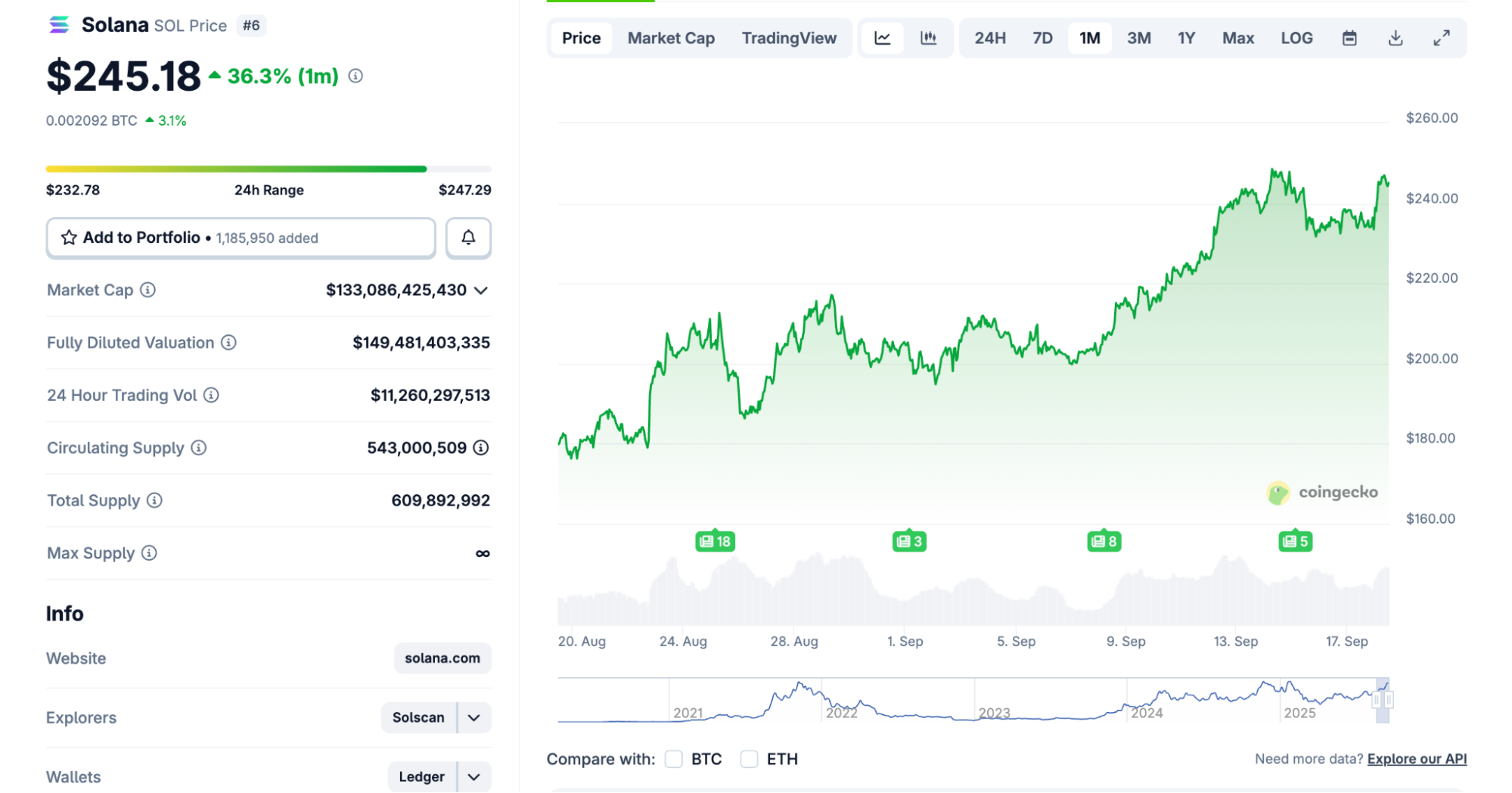
Task: Open news marker with 5 items
Action: coord(1295,541)
